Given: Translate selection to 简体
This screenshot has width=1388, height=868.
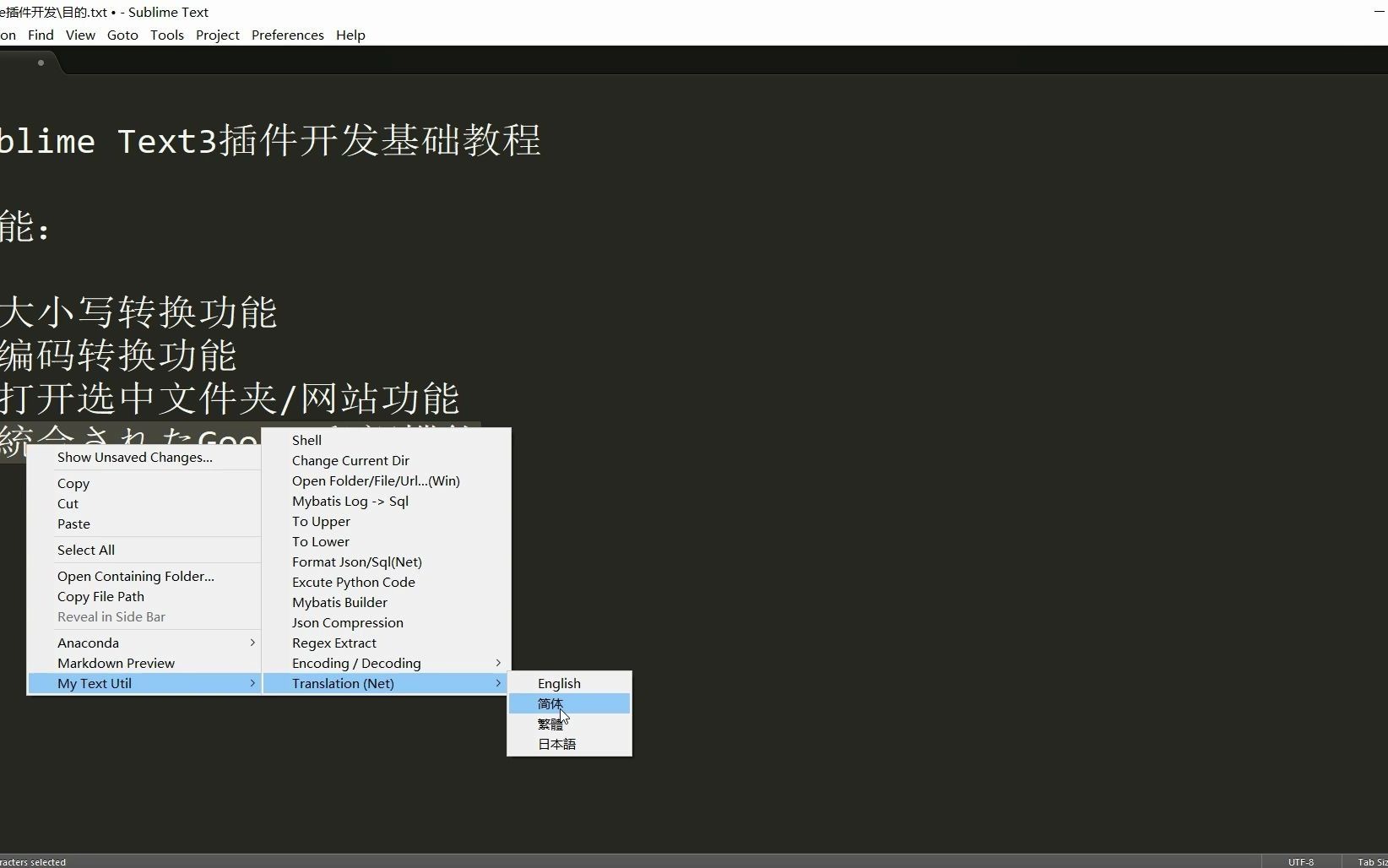Looking at the screenshot, I should point(569,703).
